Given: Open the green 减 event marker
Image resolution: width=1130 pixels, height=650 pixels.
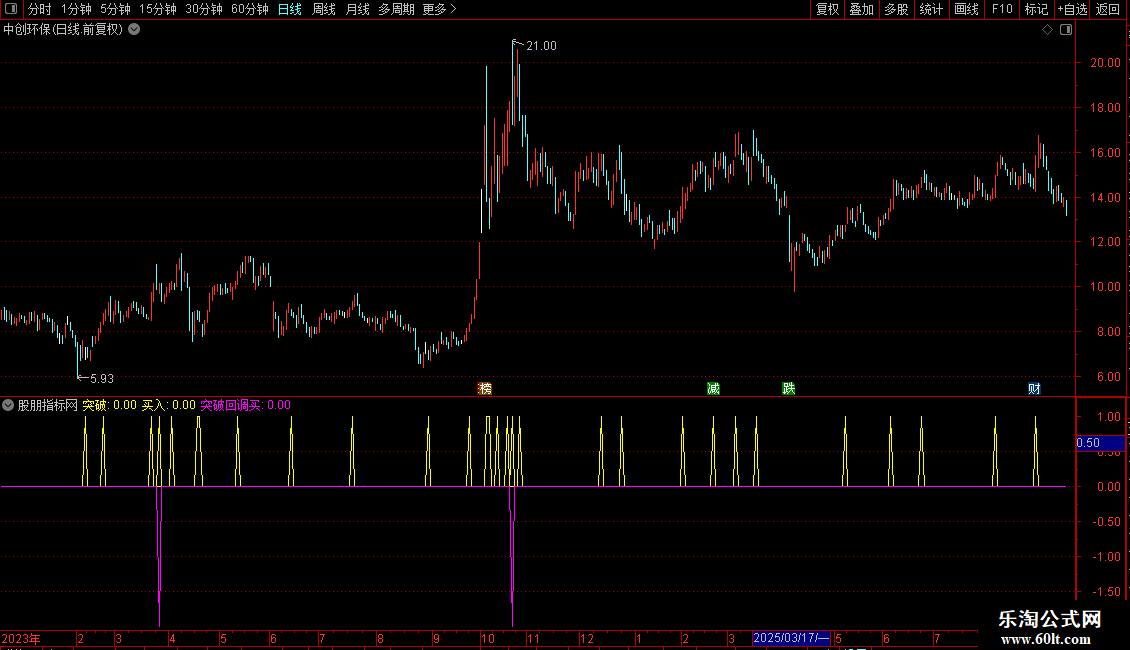Looking at the screenshot, I should pos(713,389).
